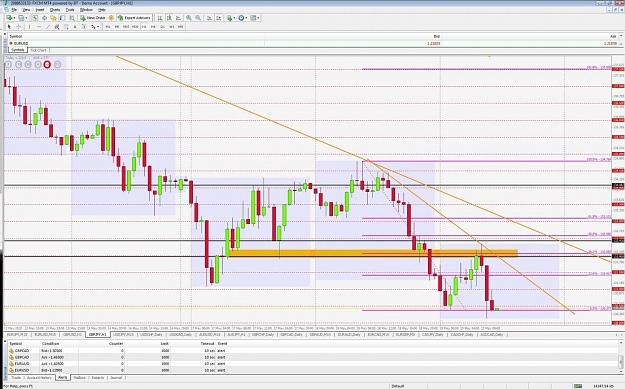Select the Symbols tab in Market Watch
The image size is (625, 389).
[18, 50]
